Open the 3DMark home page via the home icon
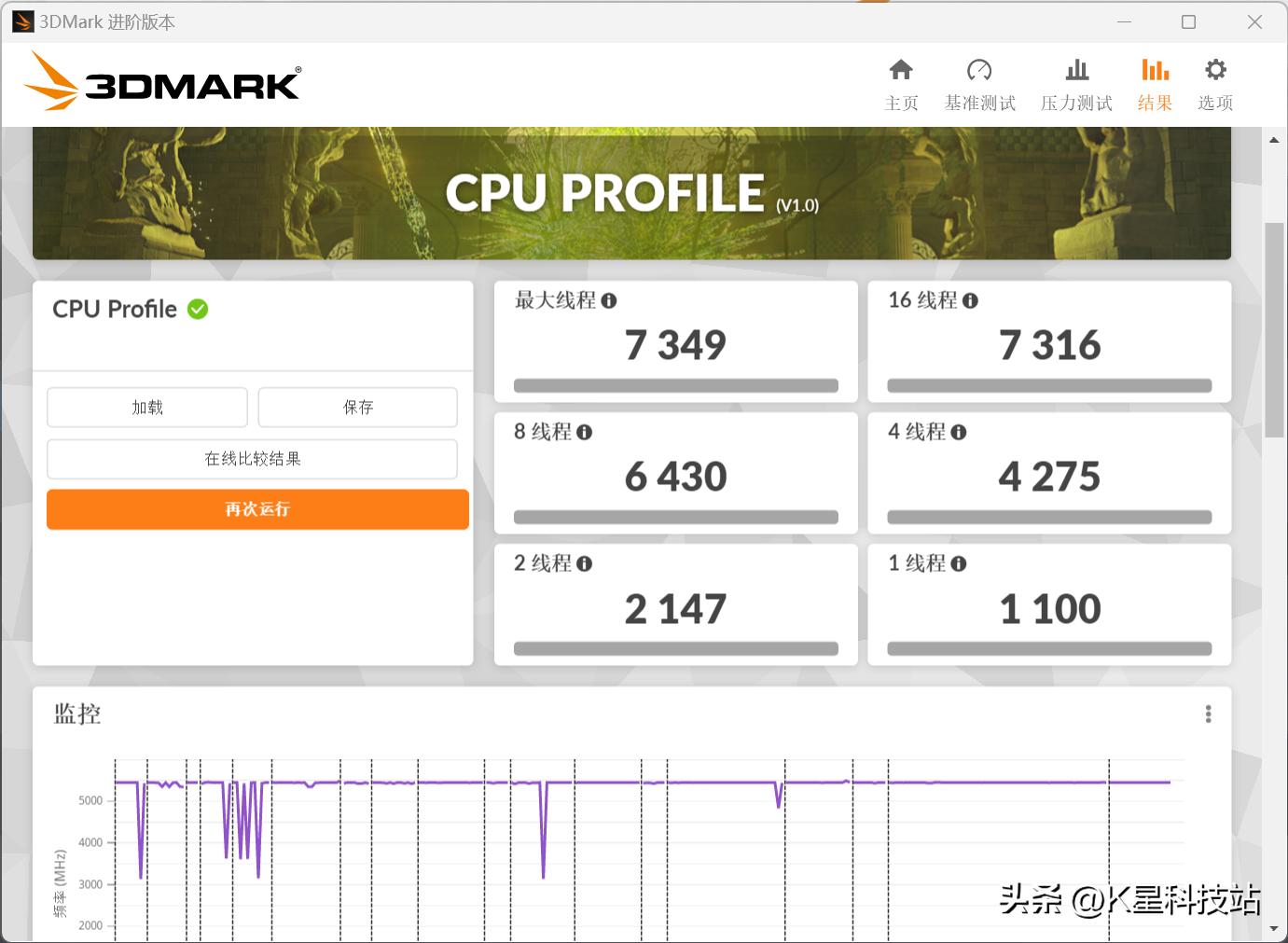1288x943 pixels. [901, 82]
